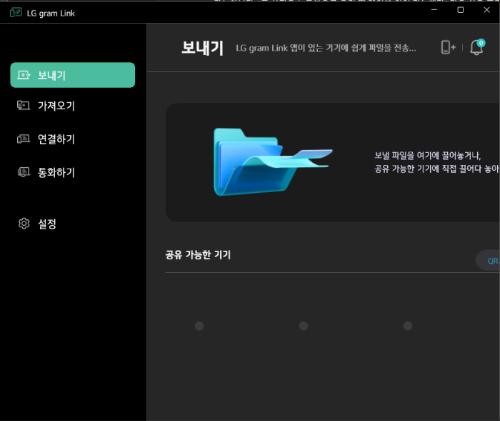Viewport: 500px width, 421px height.
Task: Open the 보내기 (Send) sidebar menu
Action: (x=73, y=75)
